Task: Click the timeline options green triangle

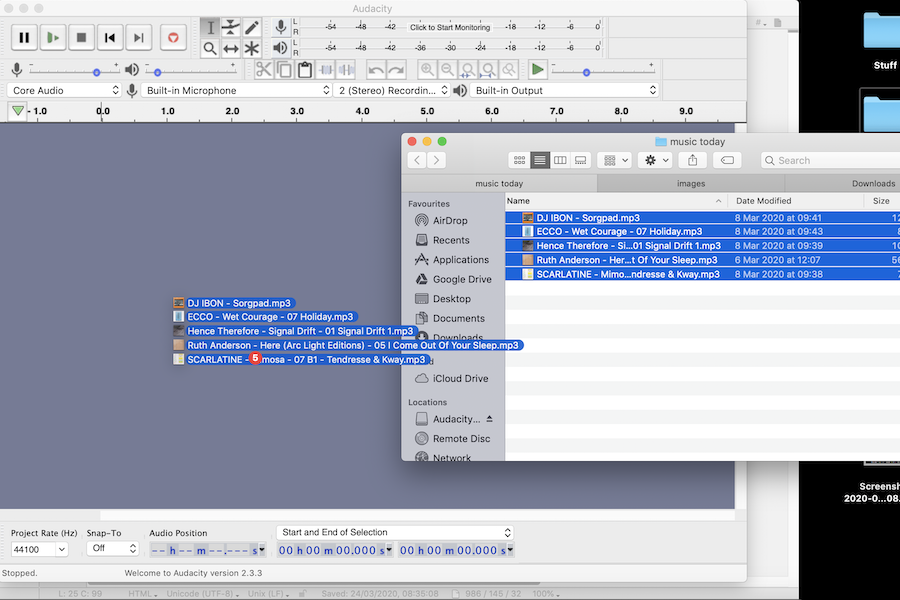Action: (18, 111)
